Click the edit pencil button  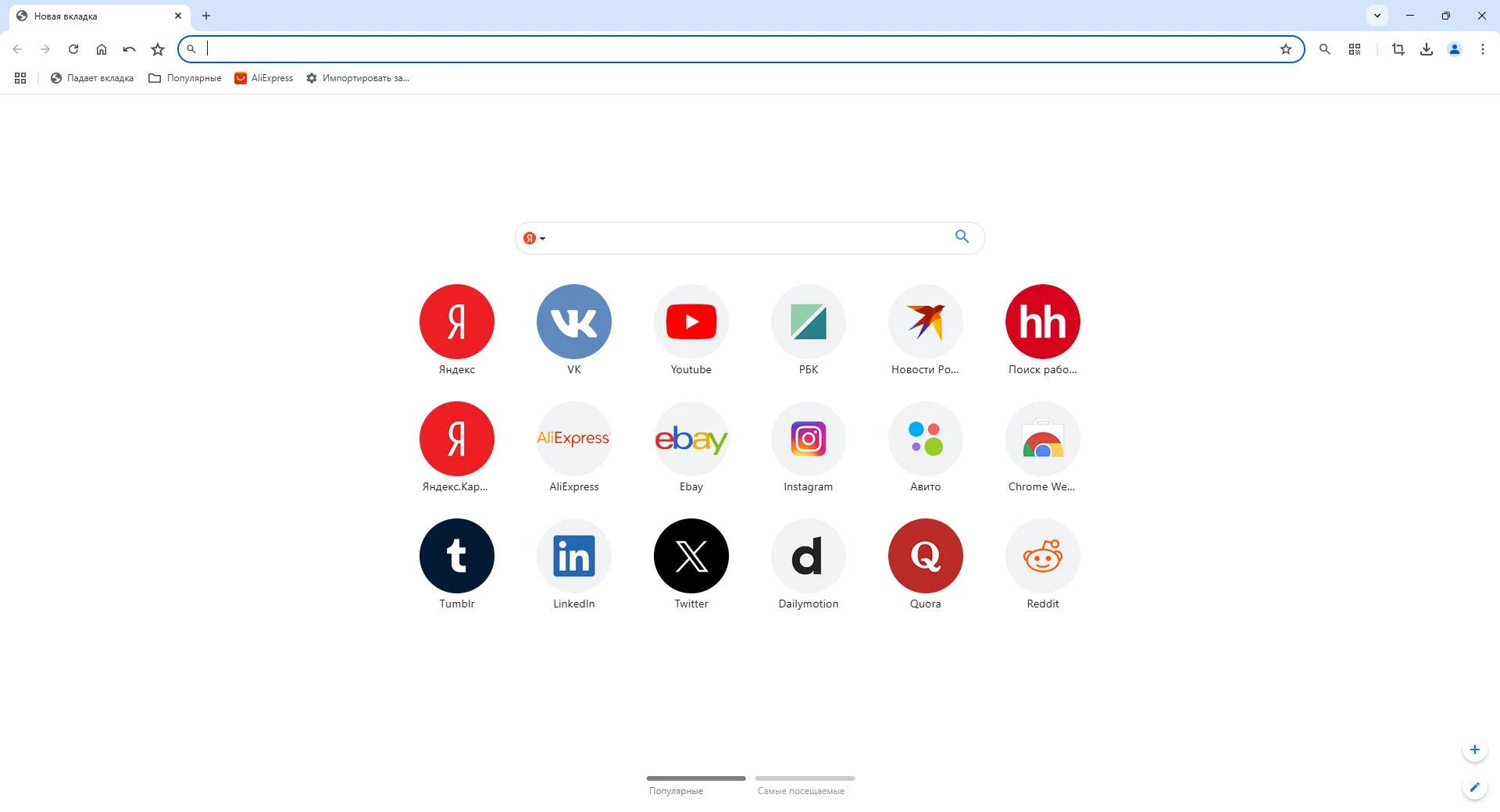(1474, 787)
